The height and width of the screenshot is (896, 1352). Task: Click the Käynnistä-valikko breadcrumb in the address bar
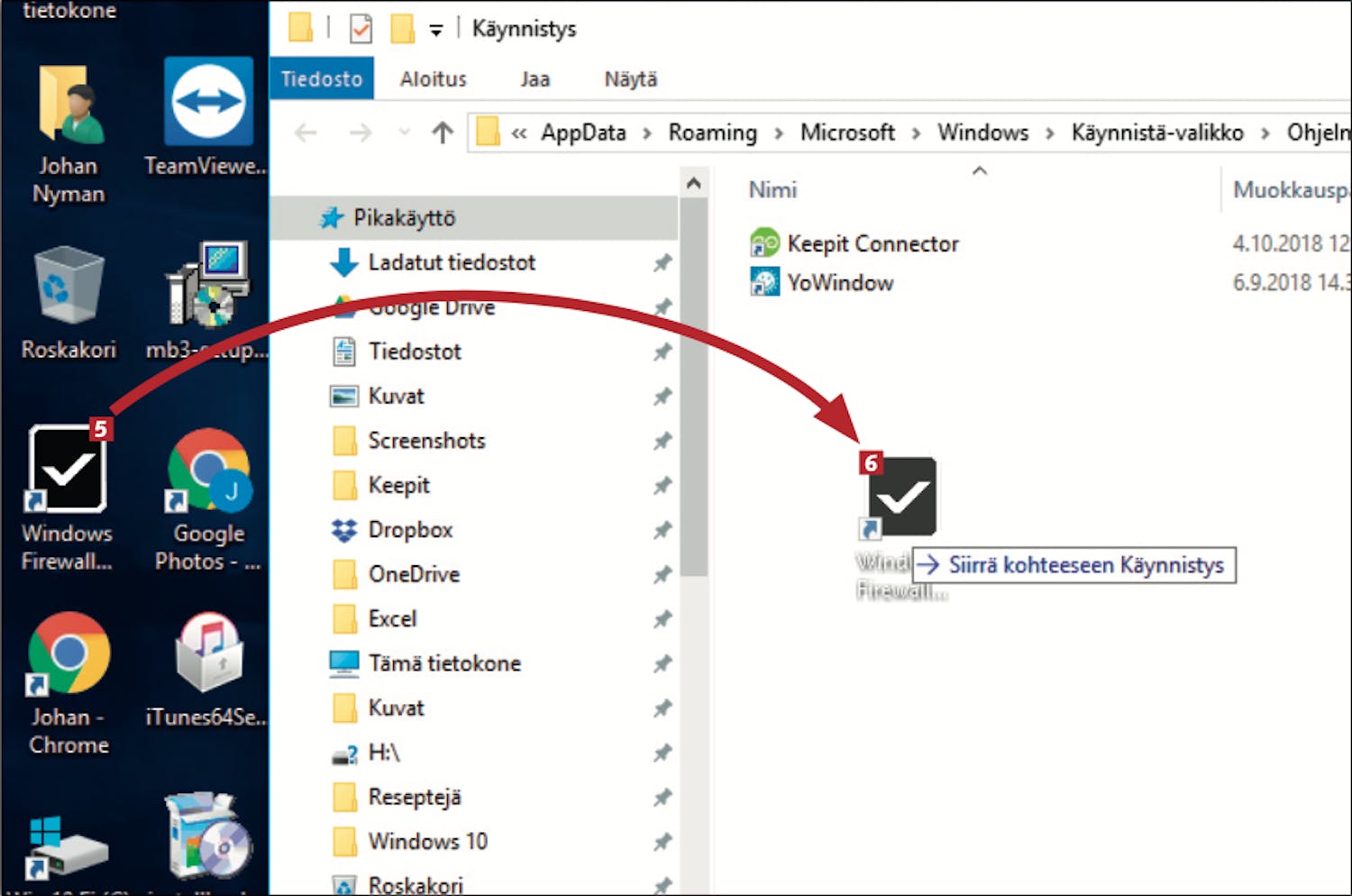(1157, 133)
